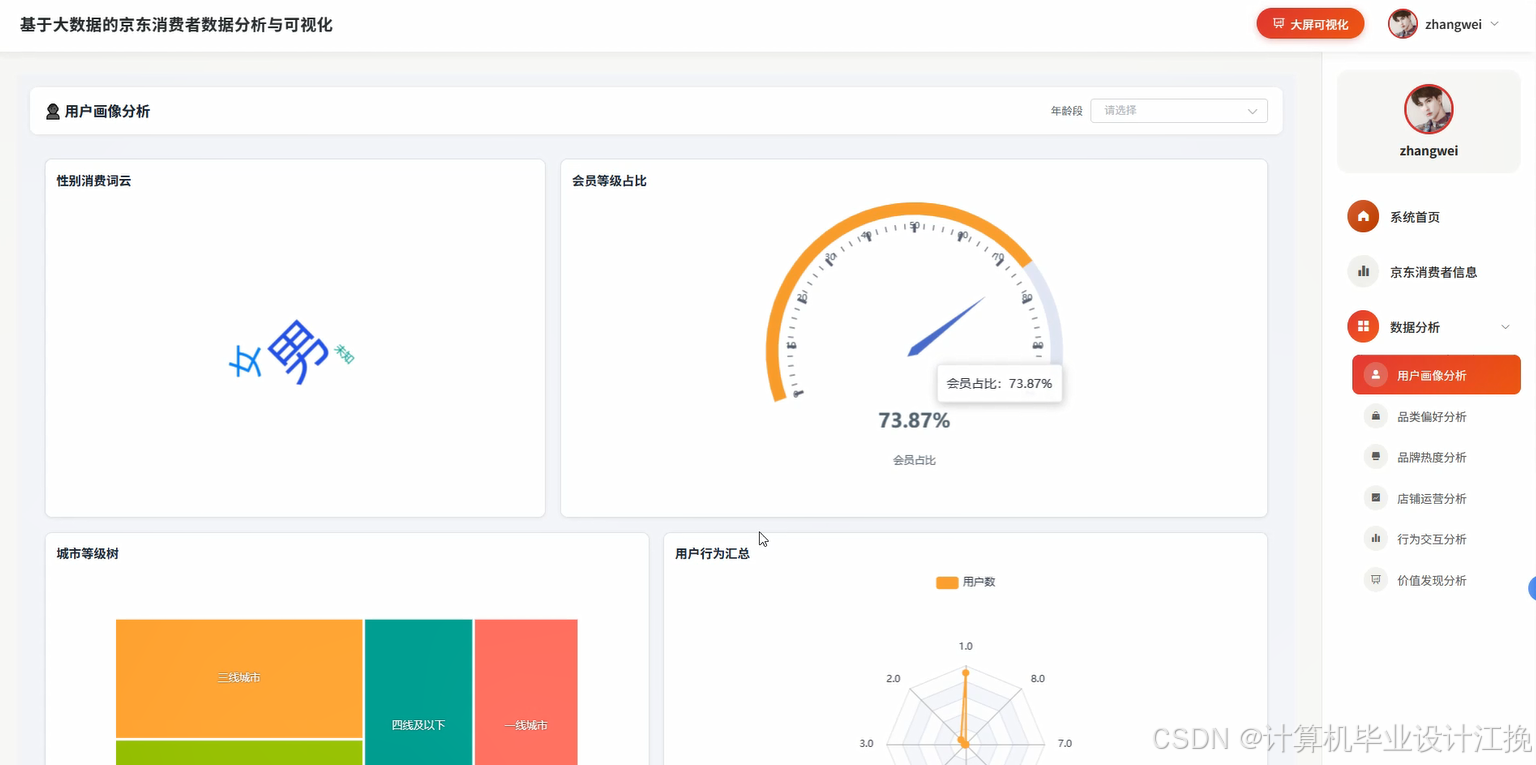Click the 会员等级占比 card title
The width and height of the screenshot is (1536, 765).
[609, 181]
